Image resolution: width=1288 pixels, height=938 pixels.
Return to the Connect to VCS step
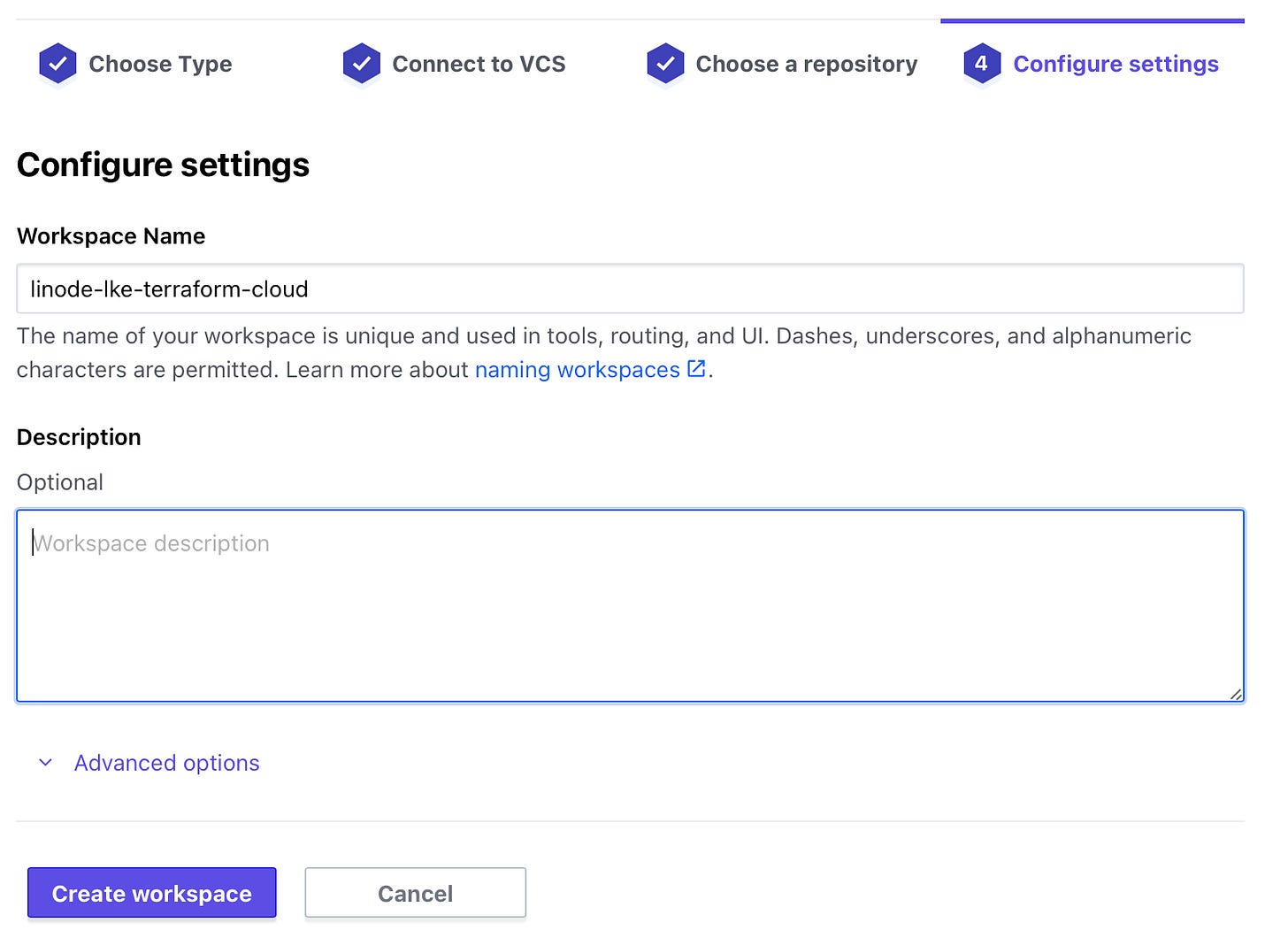(479, 64)
